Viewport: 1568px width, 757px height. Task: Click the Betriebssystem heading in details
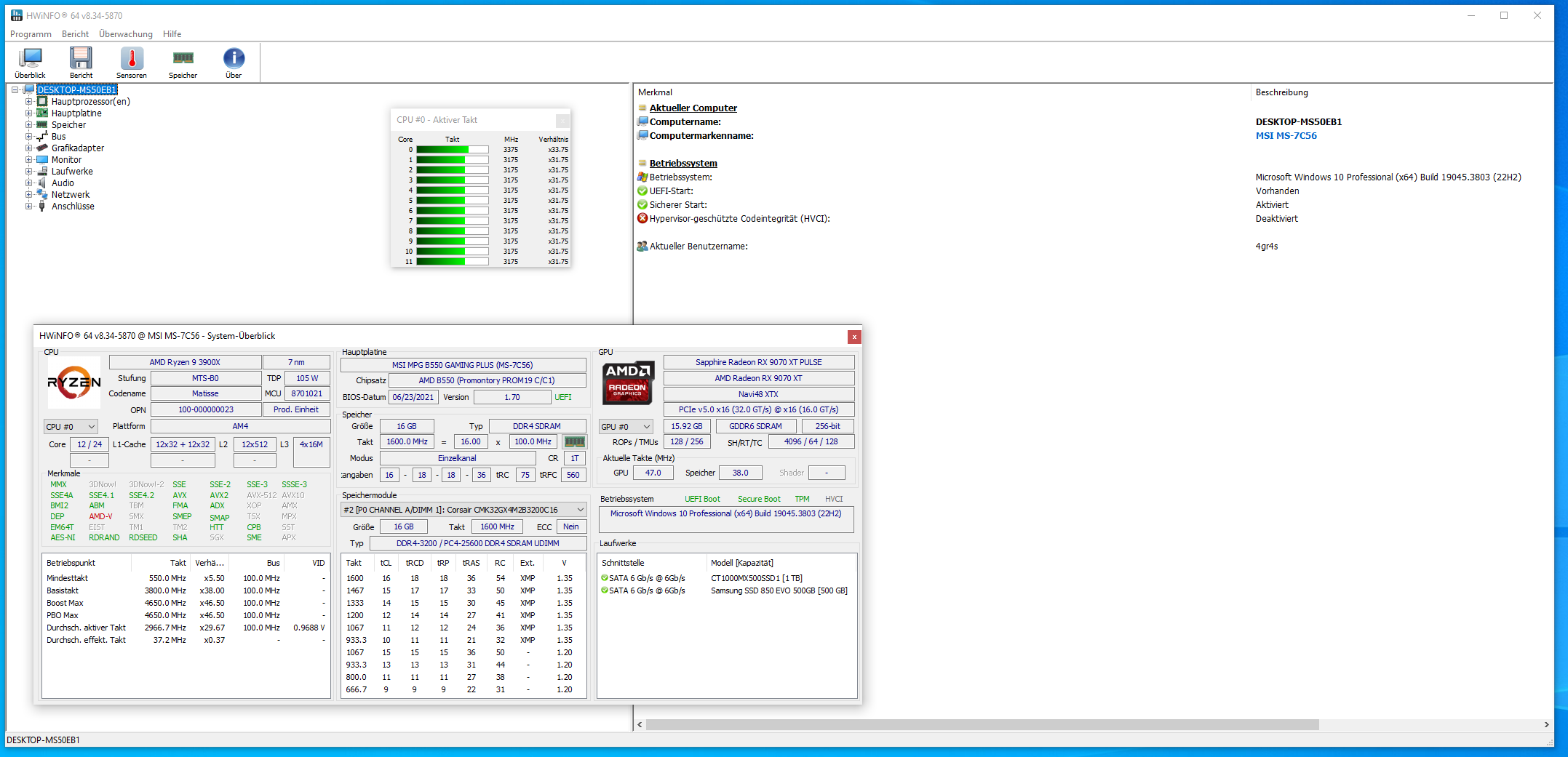click(683, 164)
